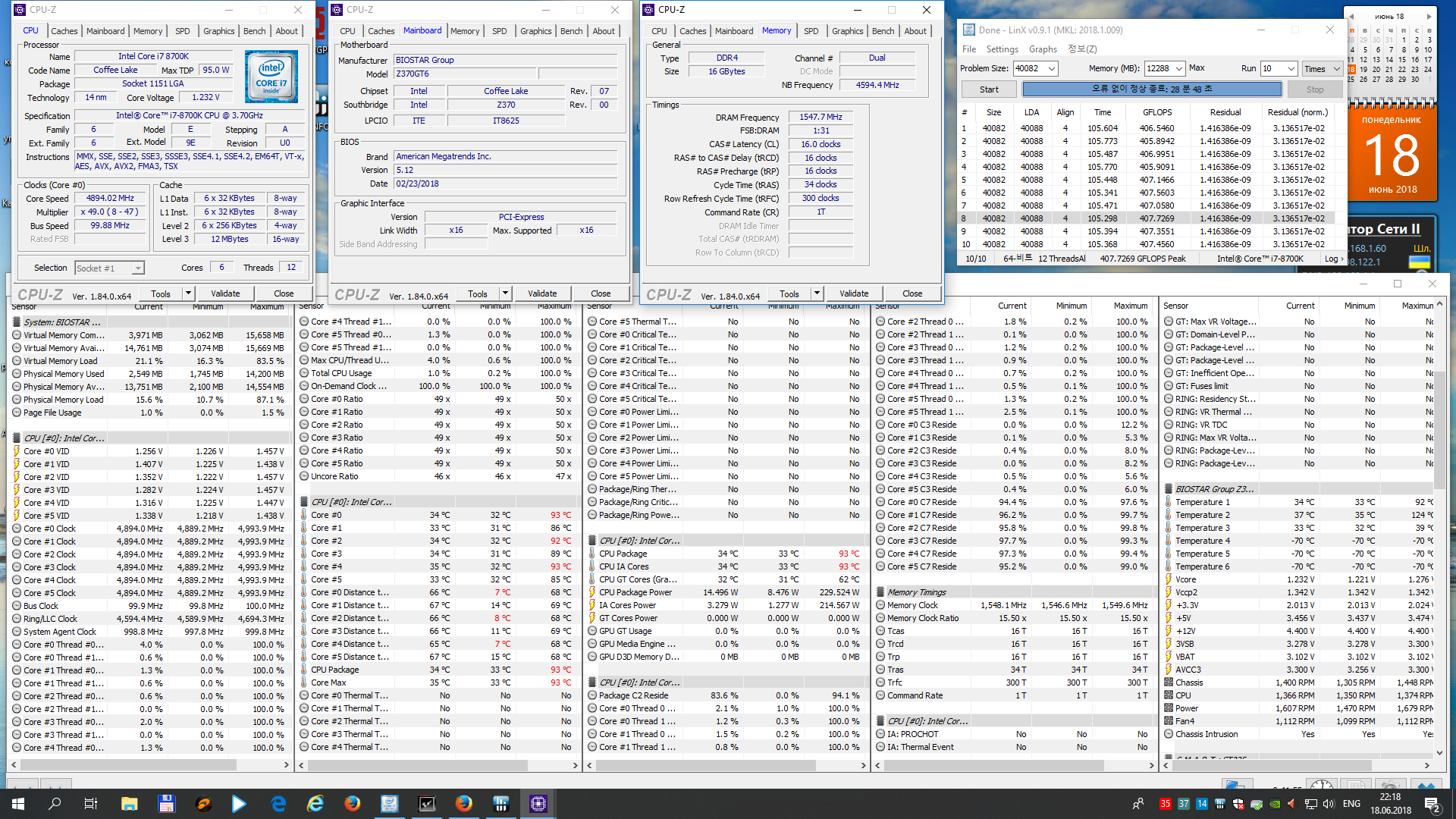Open the Graphs menu in LinX
Image resolution: width=1456 pixels, height=819 pixels.
point(1043,49)
